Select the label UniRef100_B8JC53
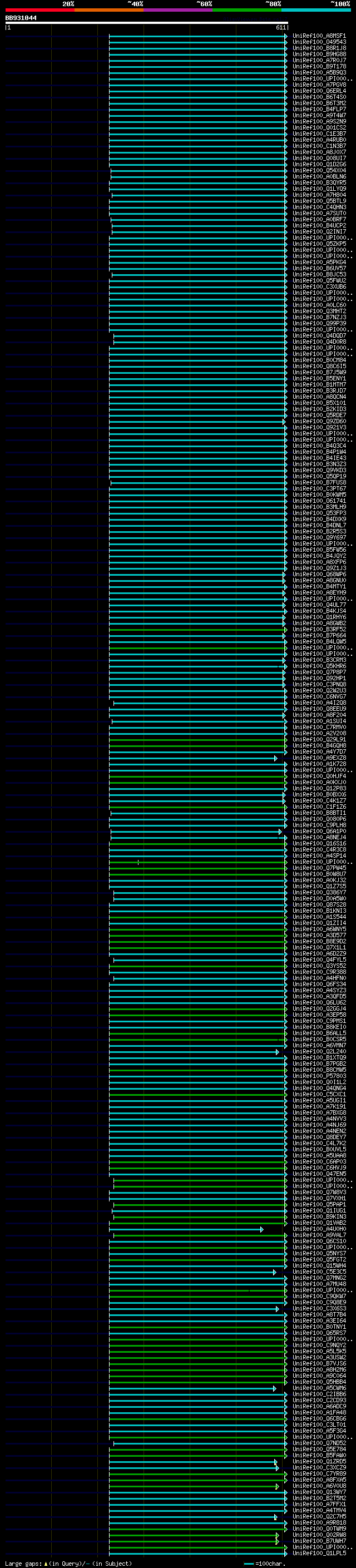Viewport: 356px width, 1568px height. 319,275
